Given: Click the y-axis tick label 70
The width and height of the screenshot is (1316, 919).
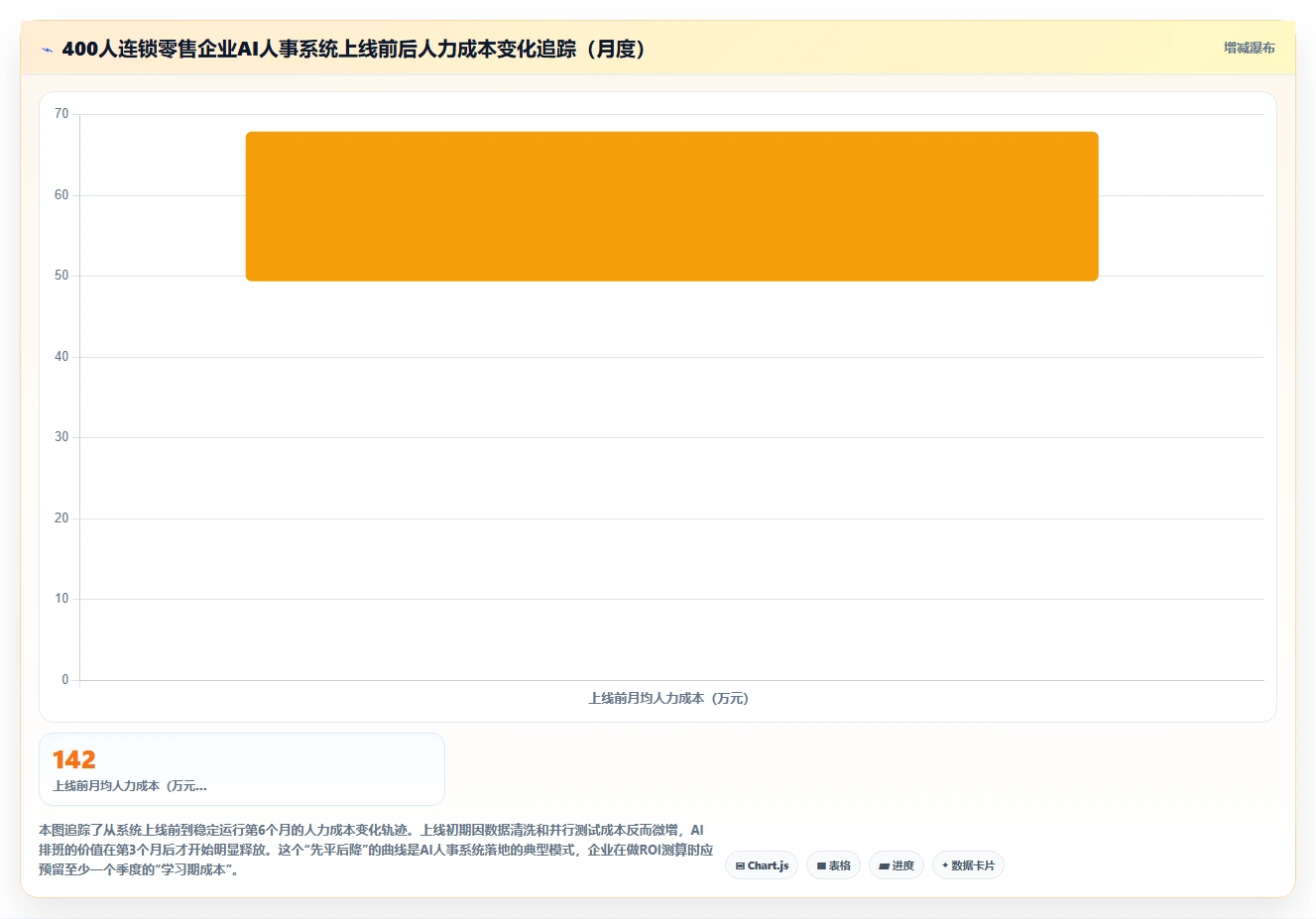Looking at the screenshot, I should coord(61,114).
